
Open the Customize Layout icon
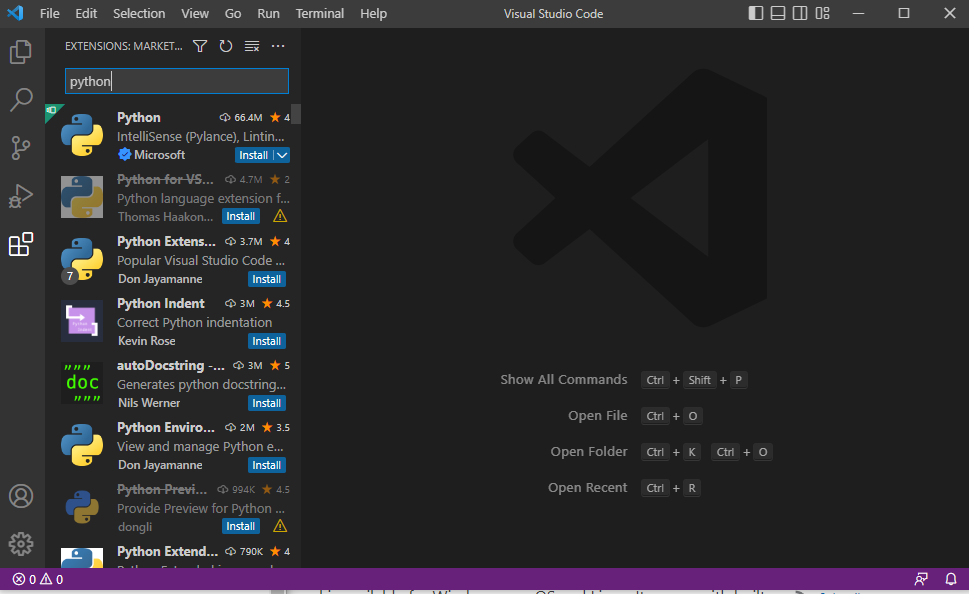823,13
